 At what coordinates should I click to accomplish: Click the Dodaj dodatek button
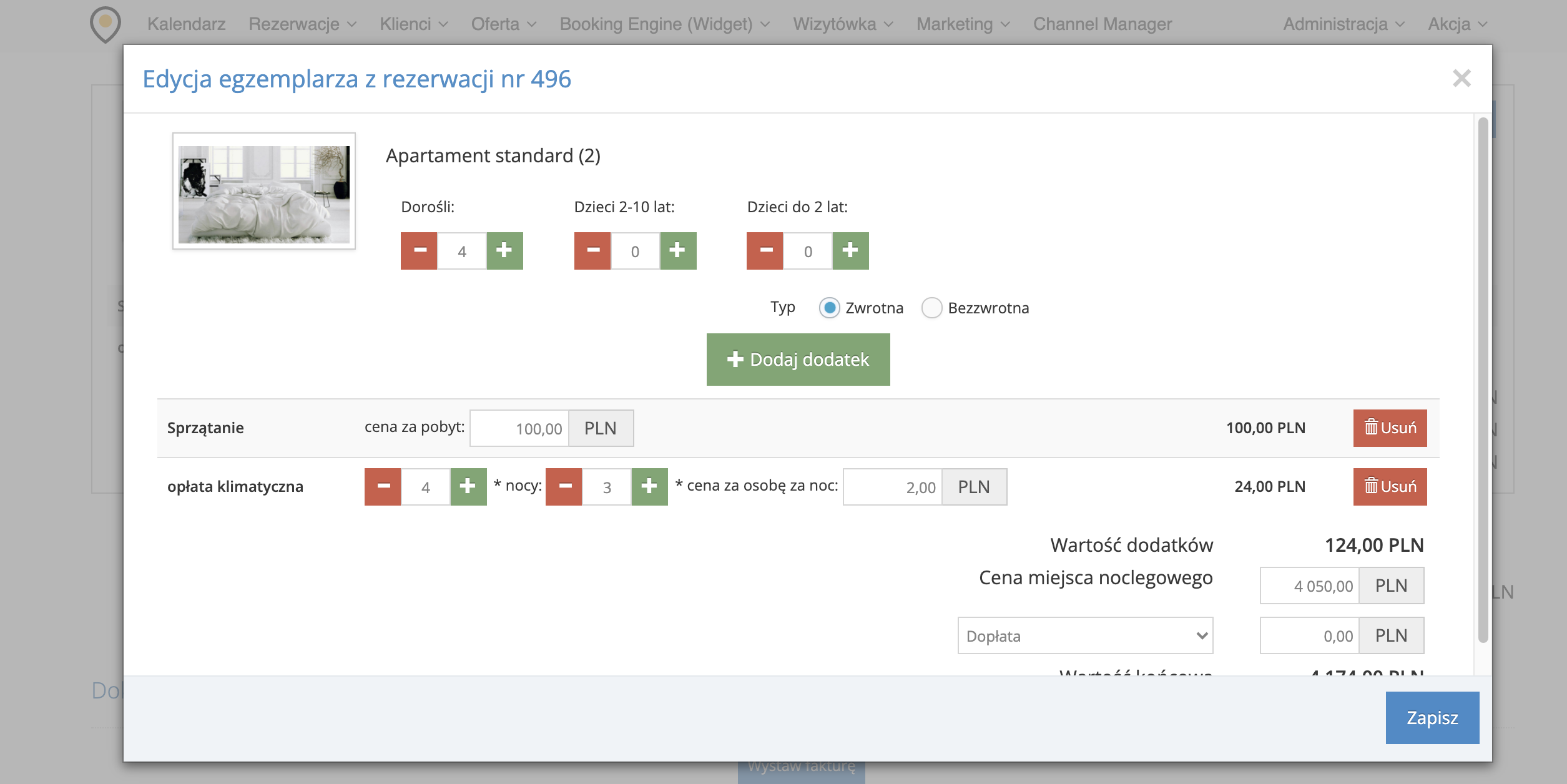tap(798, 360)
